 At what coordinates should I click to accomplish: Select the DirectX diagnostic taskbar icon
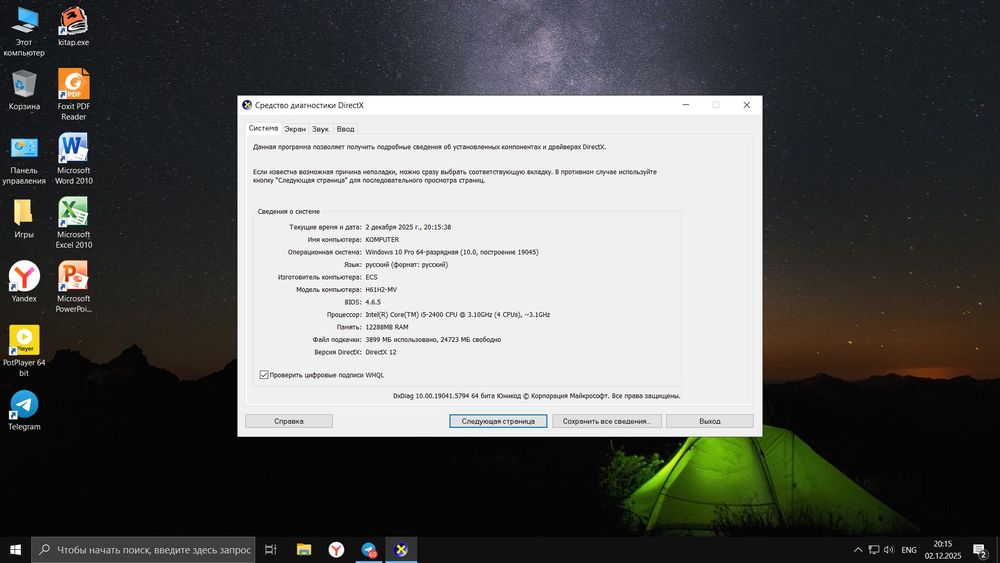pyautogui.click(x=401, y=550)
